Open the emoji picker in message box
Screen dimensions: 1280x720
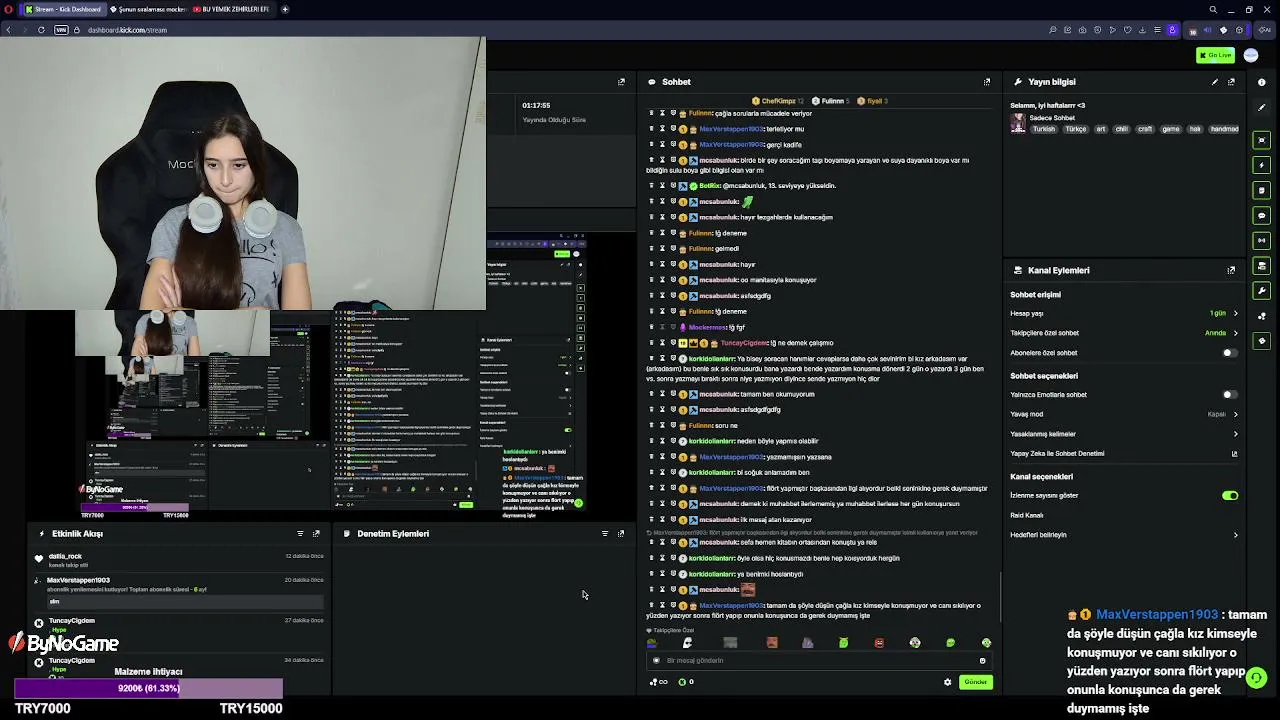pos(982,660)
